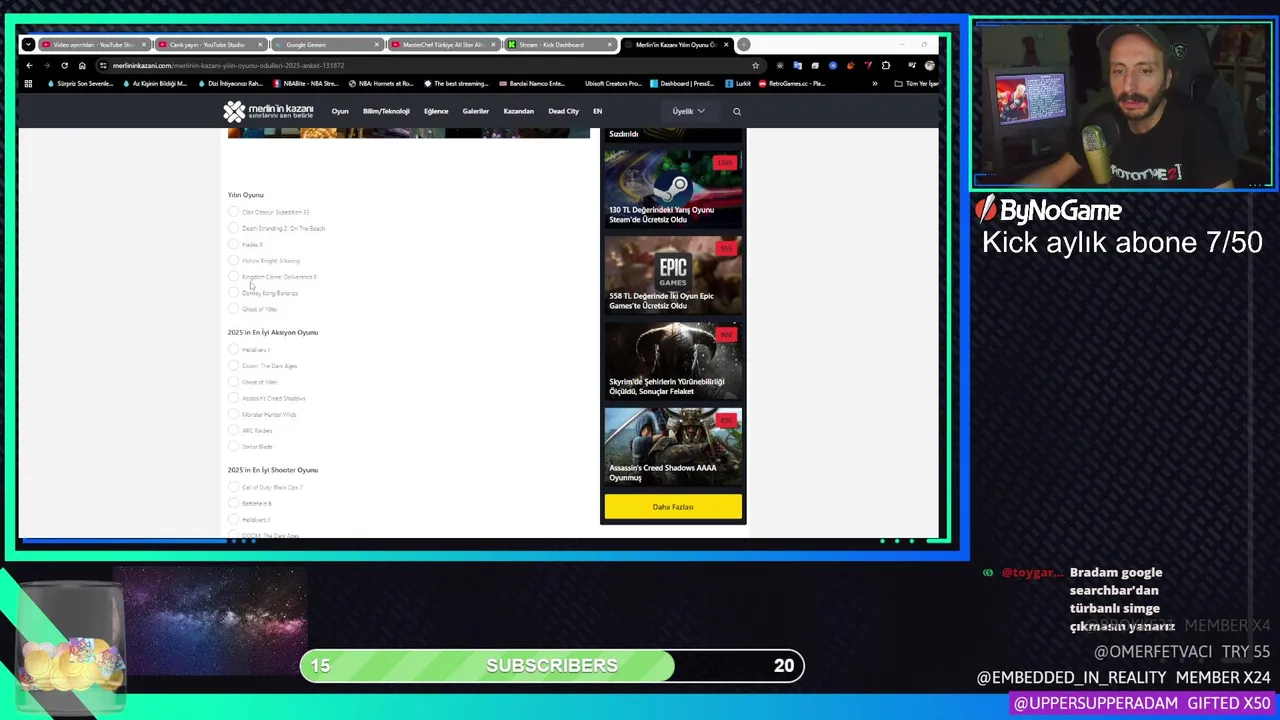
Task: Select Death Stranding 2: On The Beach option
Action: [233, 228]
